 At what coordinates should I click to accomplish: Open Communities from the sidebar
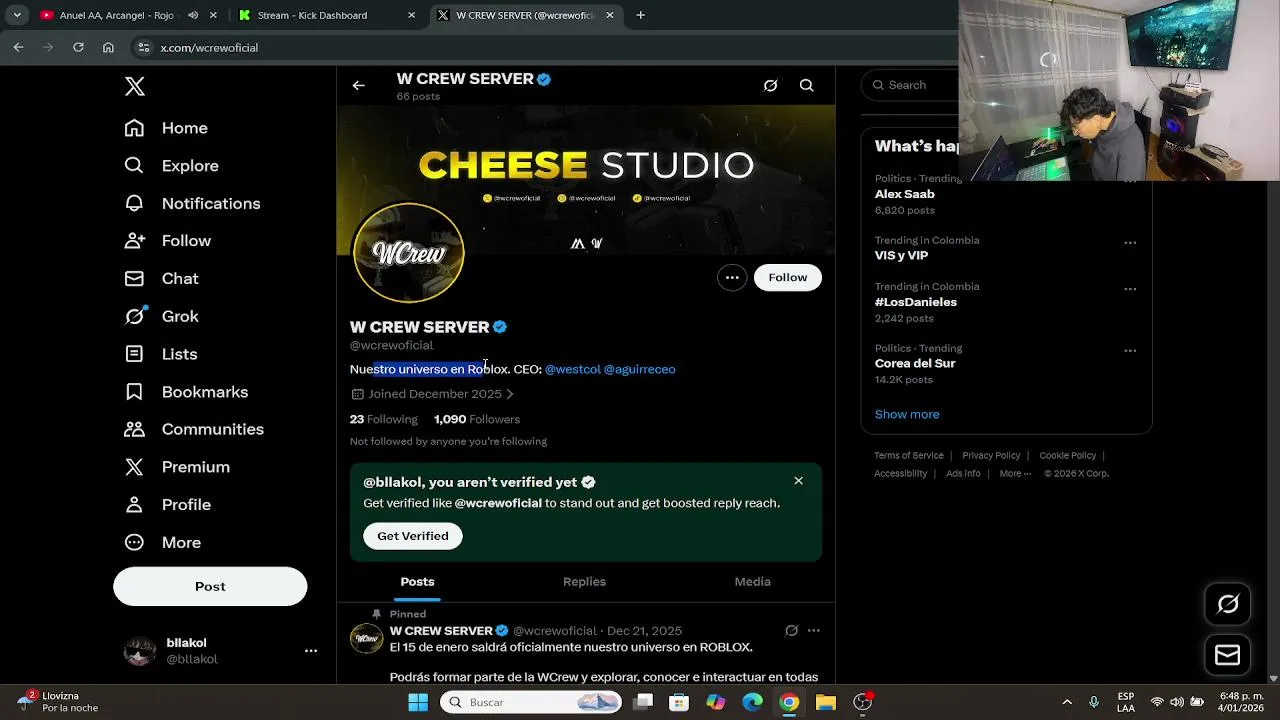click(193, 429)
